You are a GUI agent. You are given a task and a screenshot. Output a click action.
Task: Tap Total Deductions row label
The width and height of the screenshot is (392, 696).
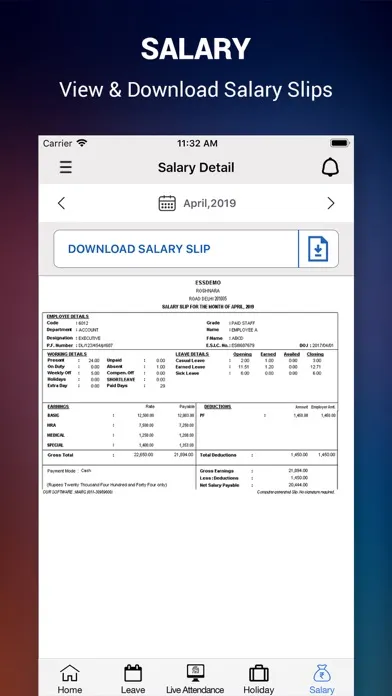click(x=218, y=455)
